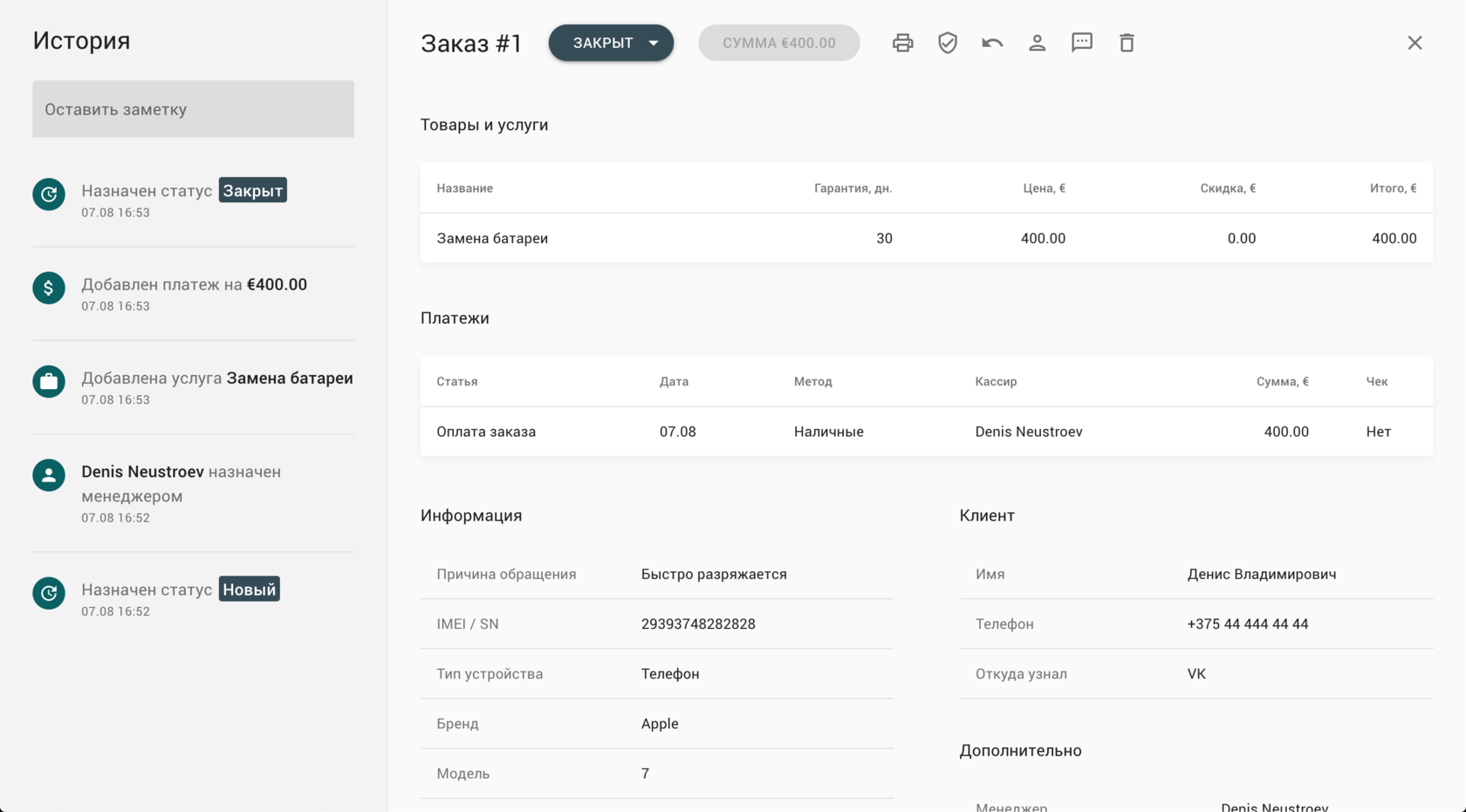Click the 07.08 payment date cell
The image size is (1466, 812).
pos(678,432)
